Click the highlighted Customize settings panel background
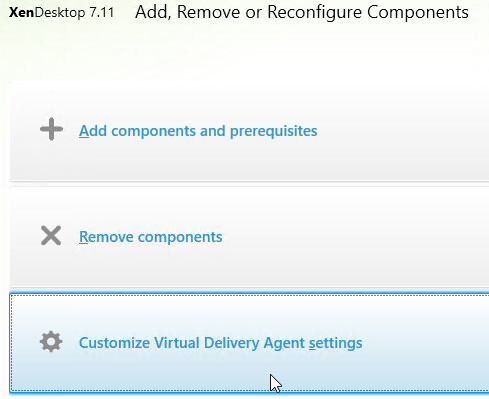This screenshot has width=489, height=399. pos(417,367)
